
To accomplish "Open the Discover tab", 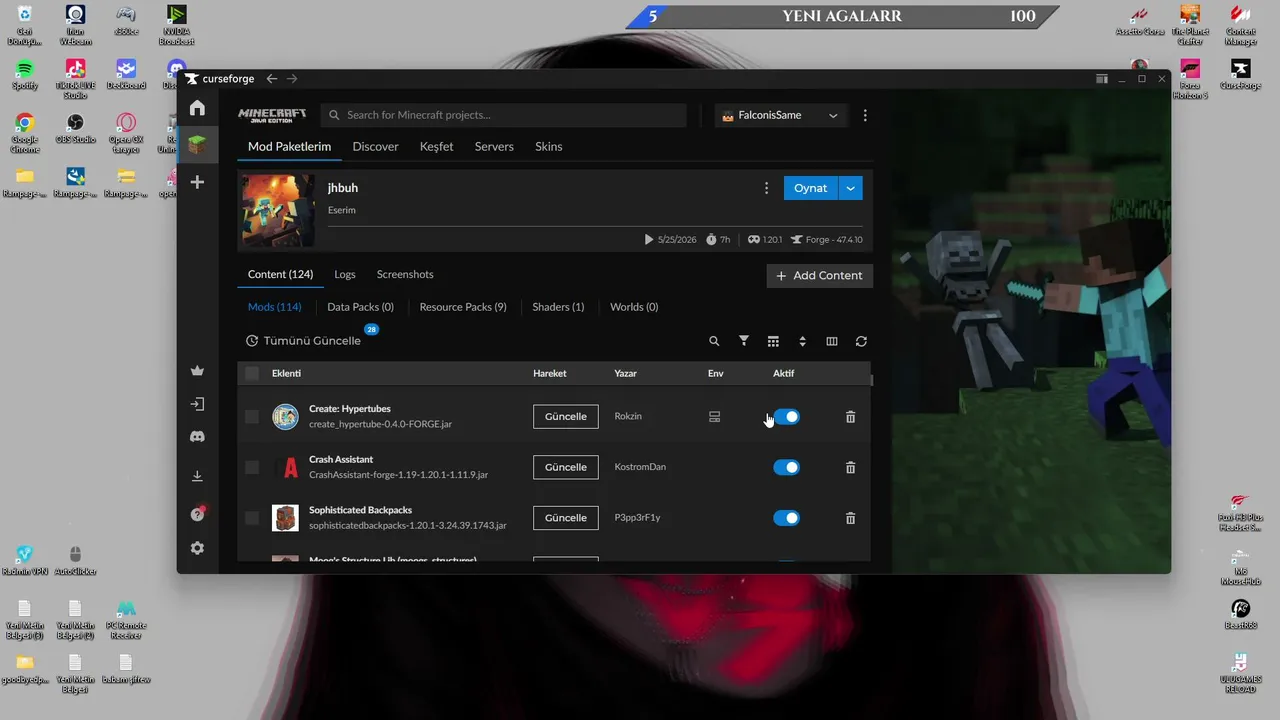I will pyautogui.click(x=376, y=146).
